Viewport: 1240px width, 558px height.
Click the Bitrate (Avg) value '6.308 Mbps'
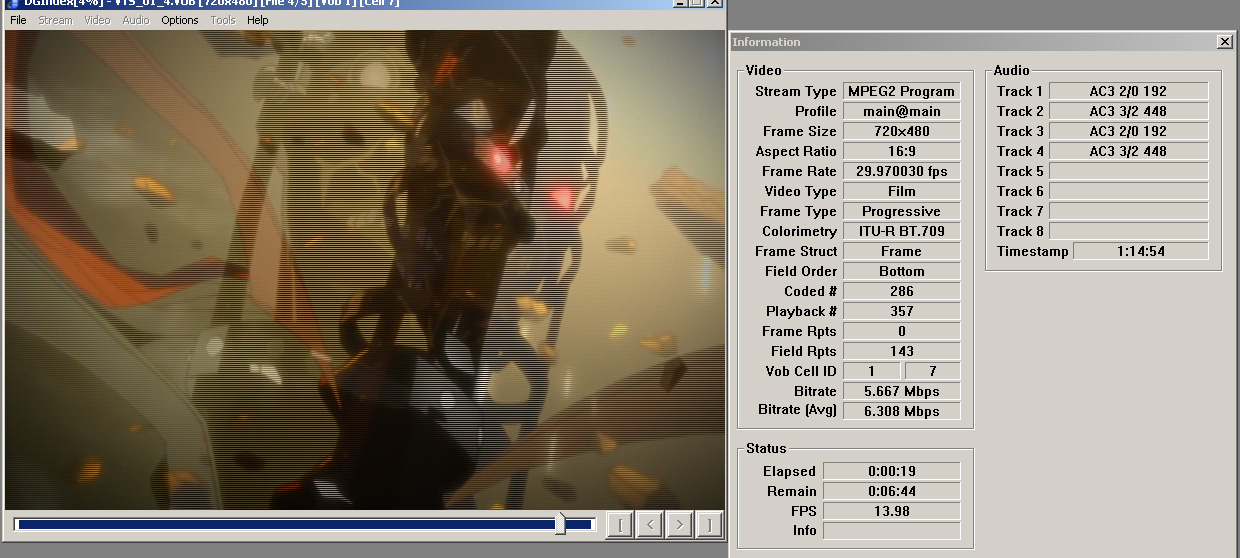point(902,411)
